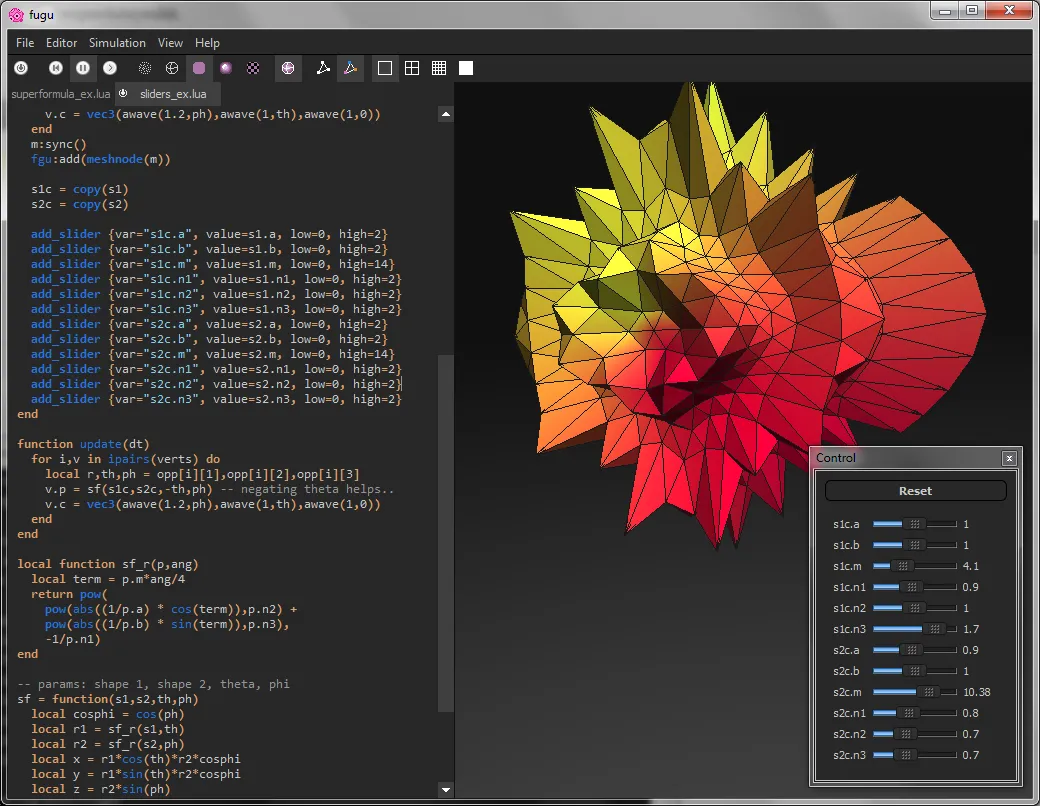Viewport: 1040px width, 806px height.
Task: Switch to points rendering mode icon
Action: 144,67
